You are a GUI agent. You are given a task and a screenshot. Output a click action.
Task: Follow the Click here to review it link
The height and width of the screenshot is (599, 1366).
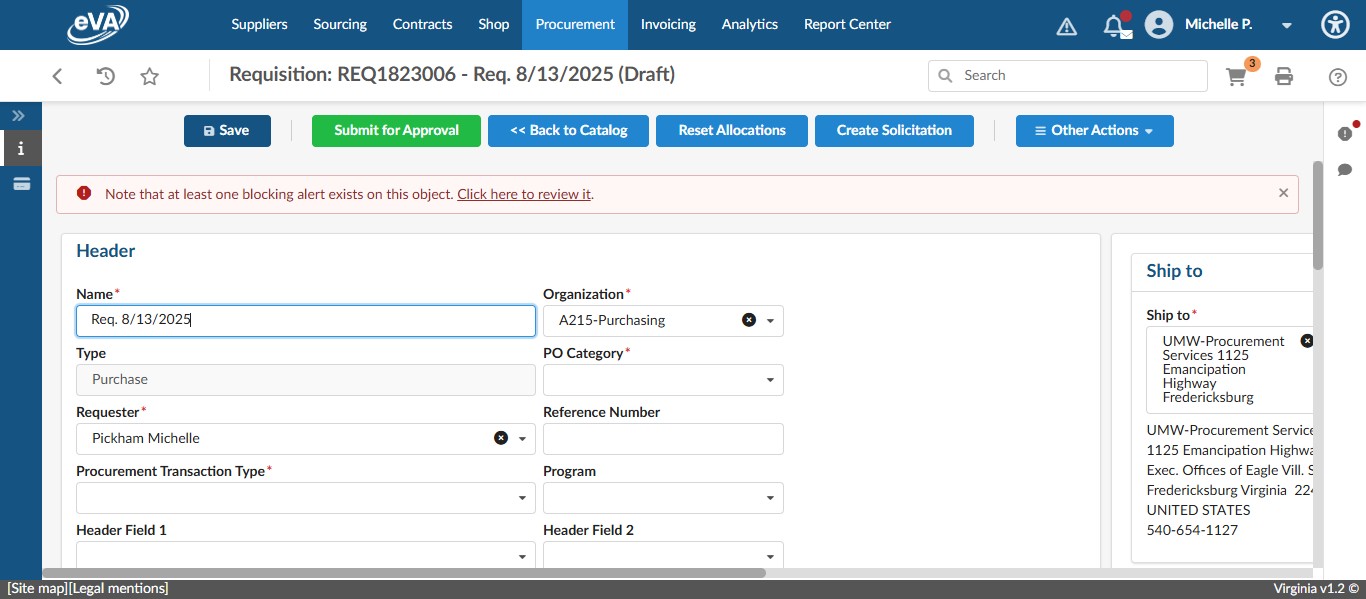click(x=523, y=193)
